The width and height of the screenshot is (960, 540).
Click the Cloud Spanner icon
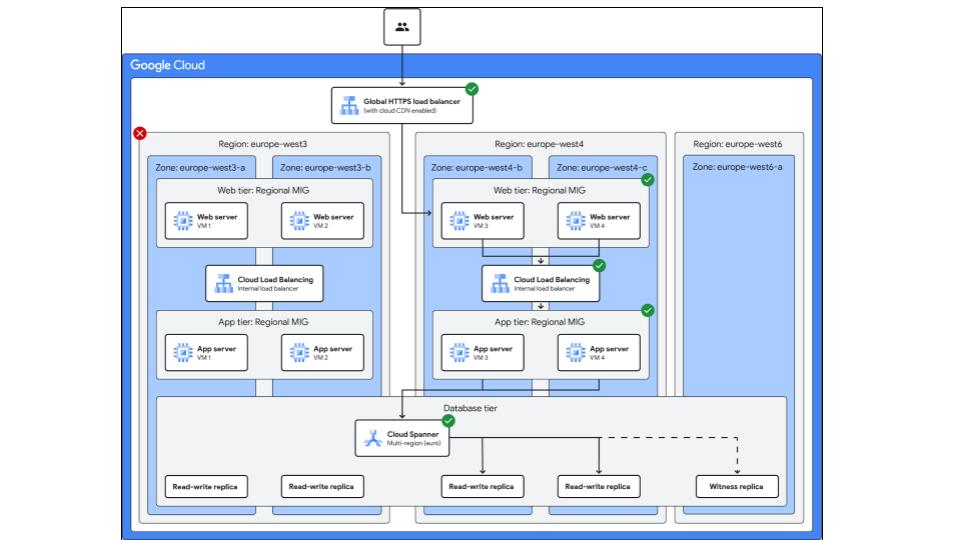pos(373,438)
